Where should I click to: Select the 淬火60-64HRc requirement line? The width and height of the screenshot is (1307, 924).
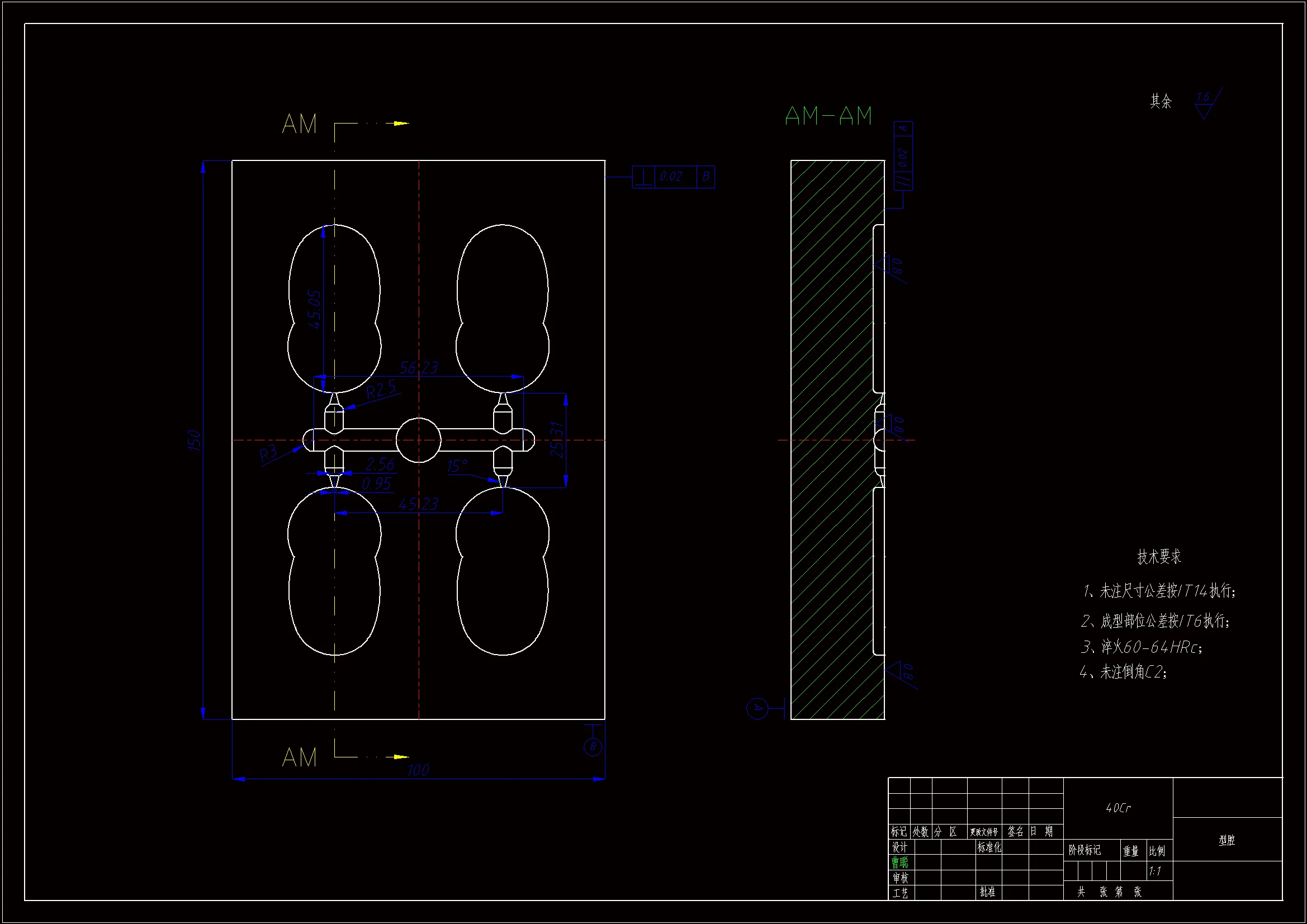point(1142,647)
